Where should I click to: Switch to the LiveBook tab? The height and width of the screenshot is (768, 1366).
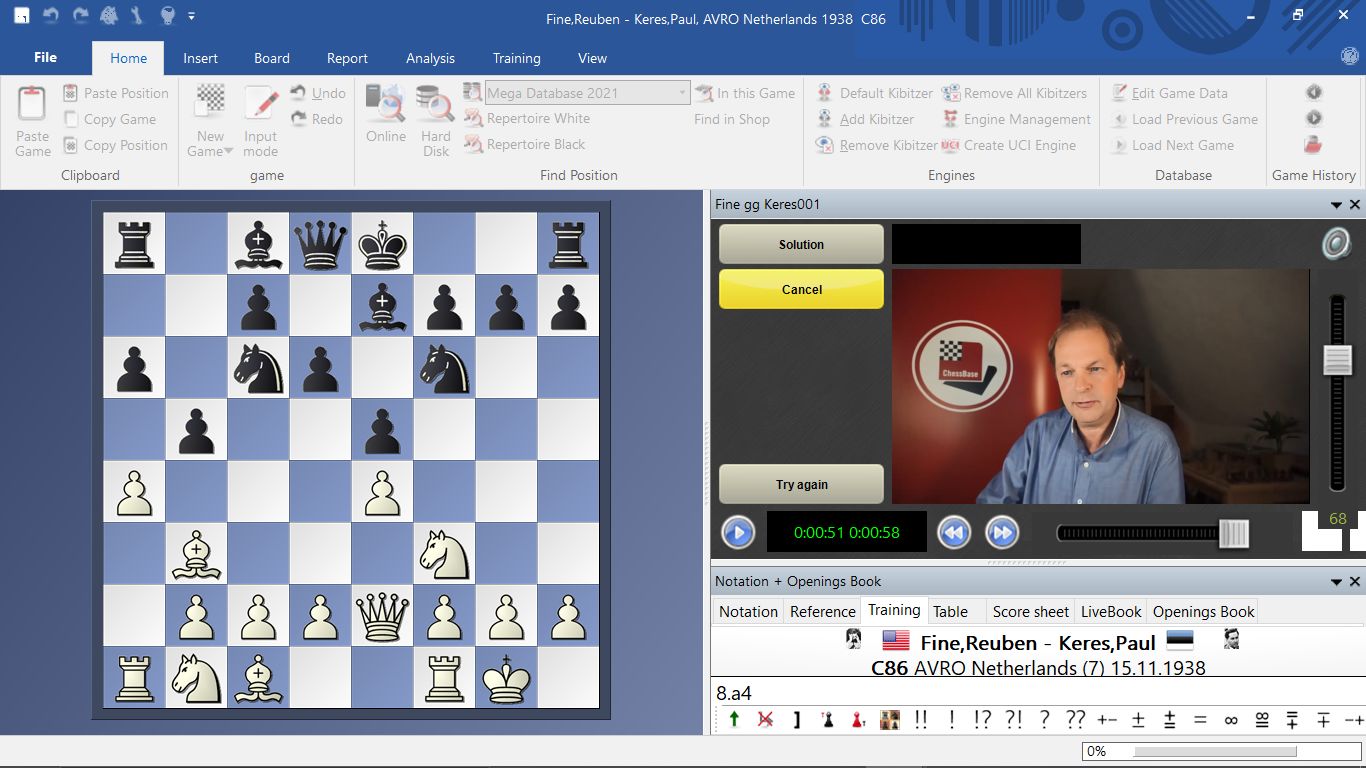coord(1110,611)
